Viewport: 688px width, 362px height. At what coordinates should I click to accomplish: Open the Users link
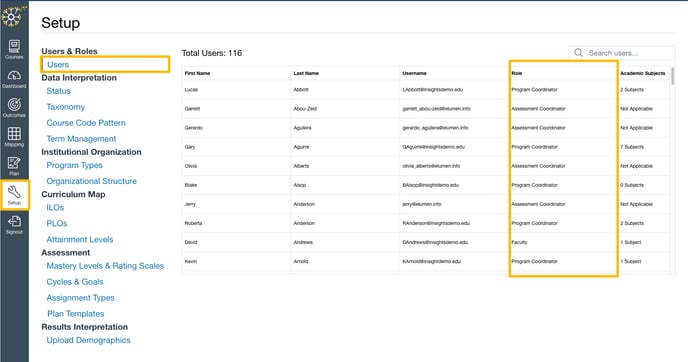click(58, 65)
